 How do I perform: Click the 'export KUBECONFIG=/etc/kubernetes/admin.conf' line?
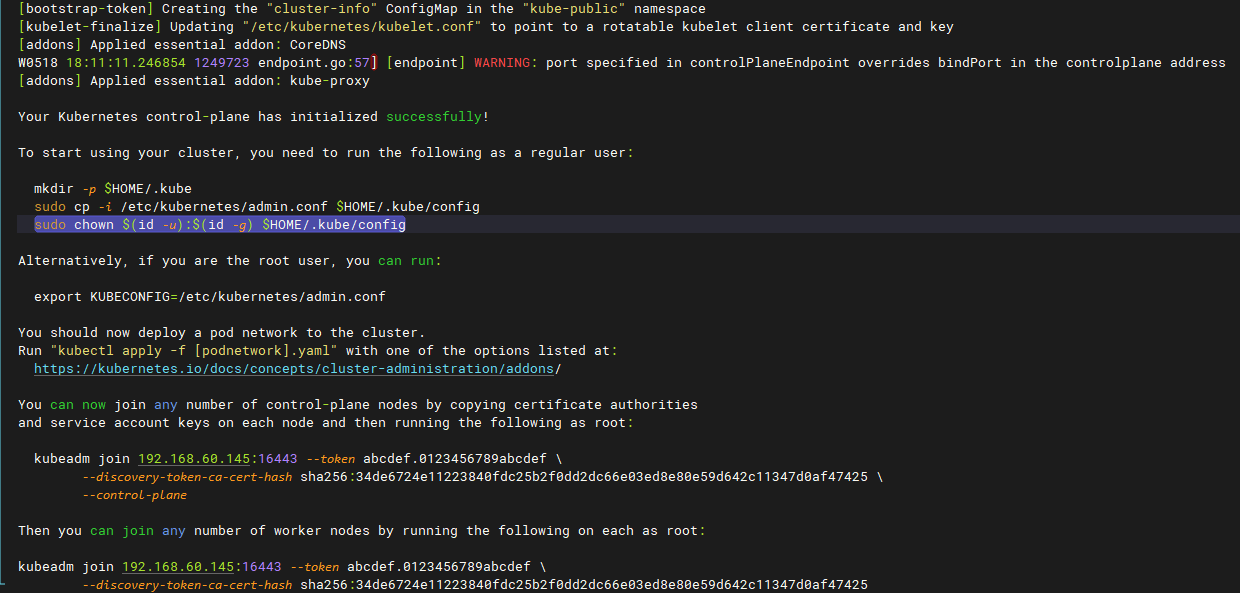click(210, 297)
